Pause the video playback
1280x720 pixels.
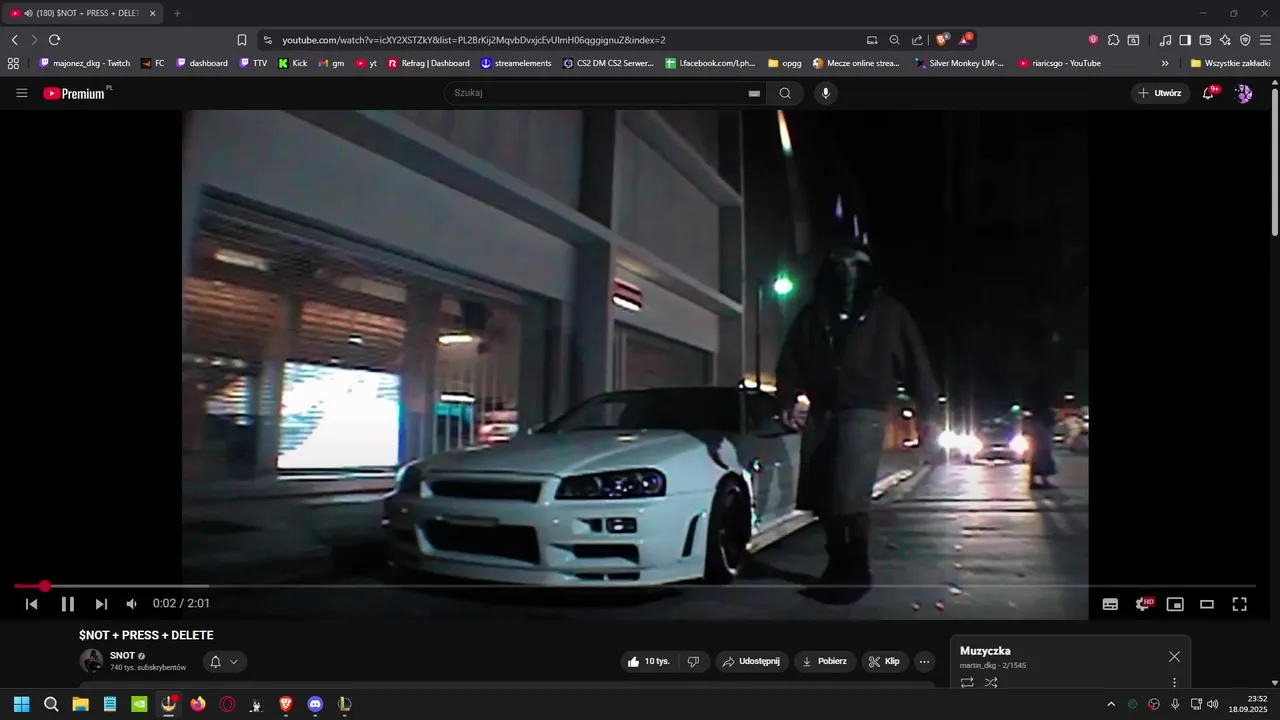(68, 604)
